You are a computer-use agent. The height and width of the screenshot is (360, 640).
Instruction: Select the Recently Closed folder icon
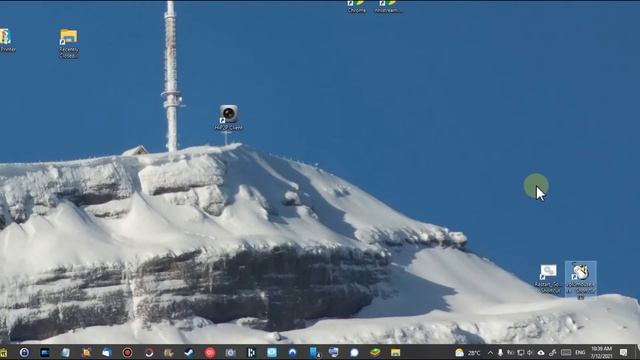[69, 43]
